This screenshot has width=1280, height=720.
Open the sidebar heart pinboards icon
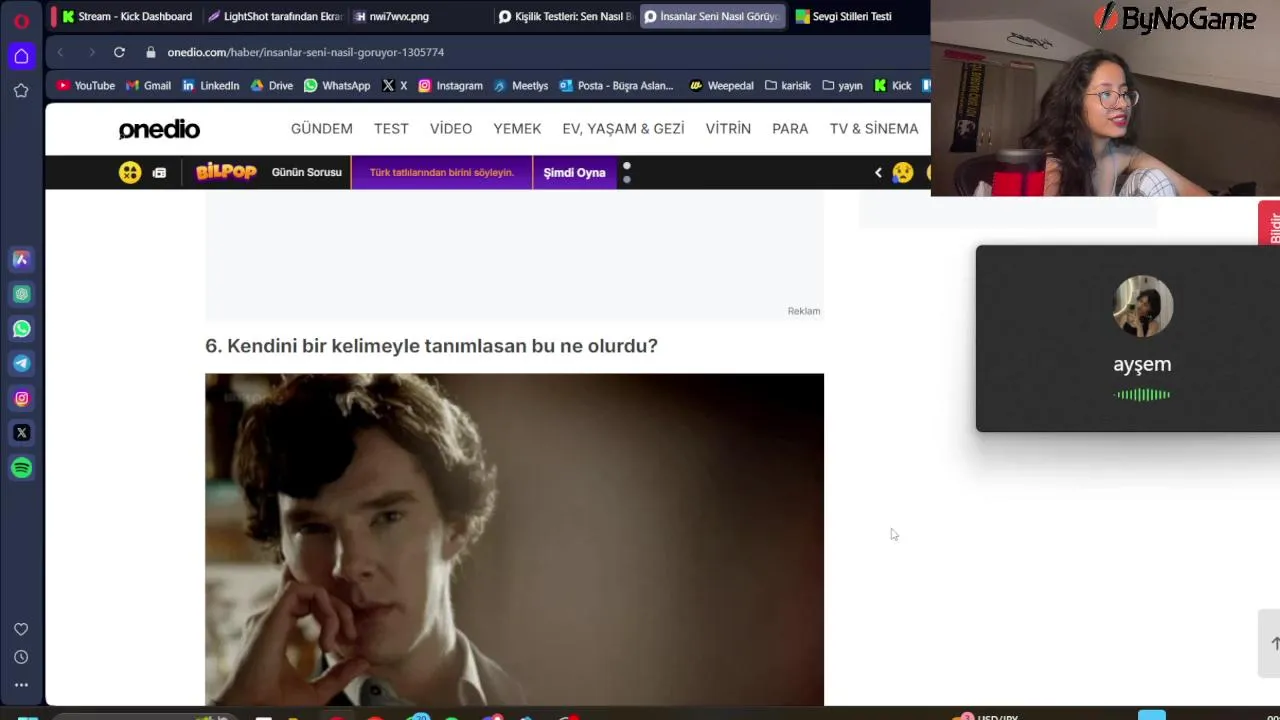coord(21,629)
